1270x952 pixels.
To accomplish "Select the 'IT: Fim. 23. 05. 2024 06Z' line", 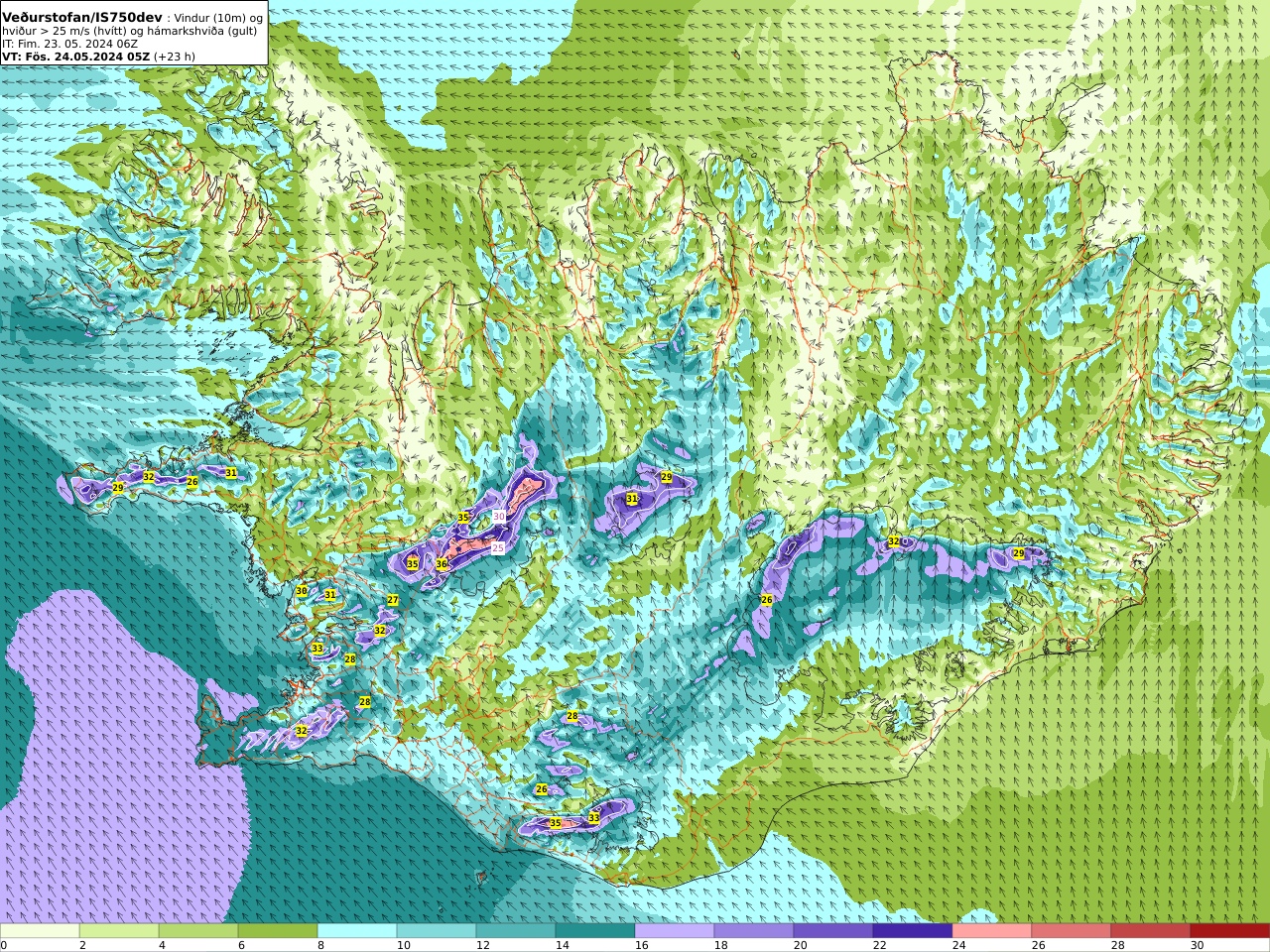I will point(69,44).
